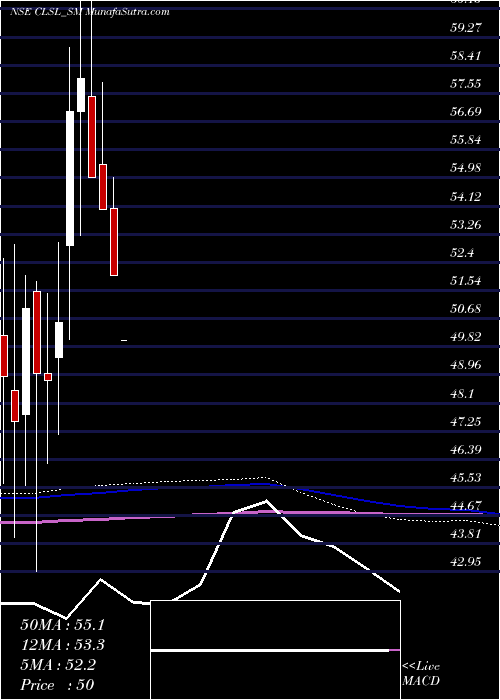This screenshot has height=700, width=500.
Task: Click the 50.68 price axis label
Action: pos(466,308)
